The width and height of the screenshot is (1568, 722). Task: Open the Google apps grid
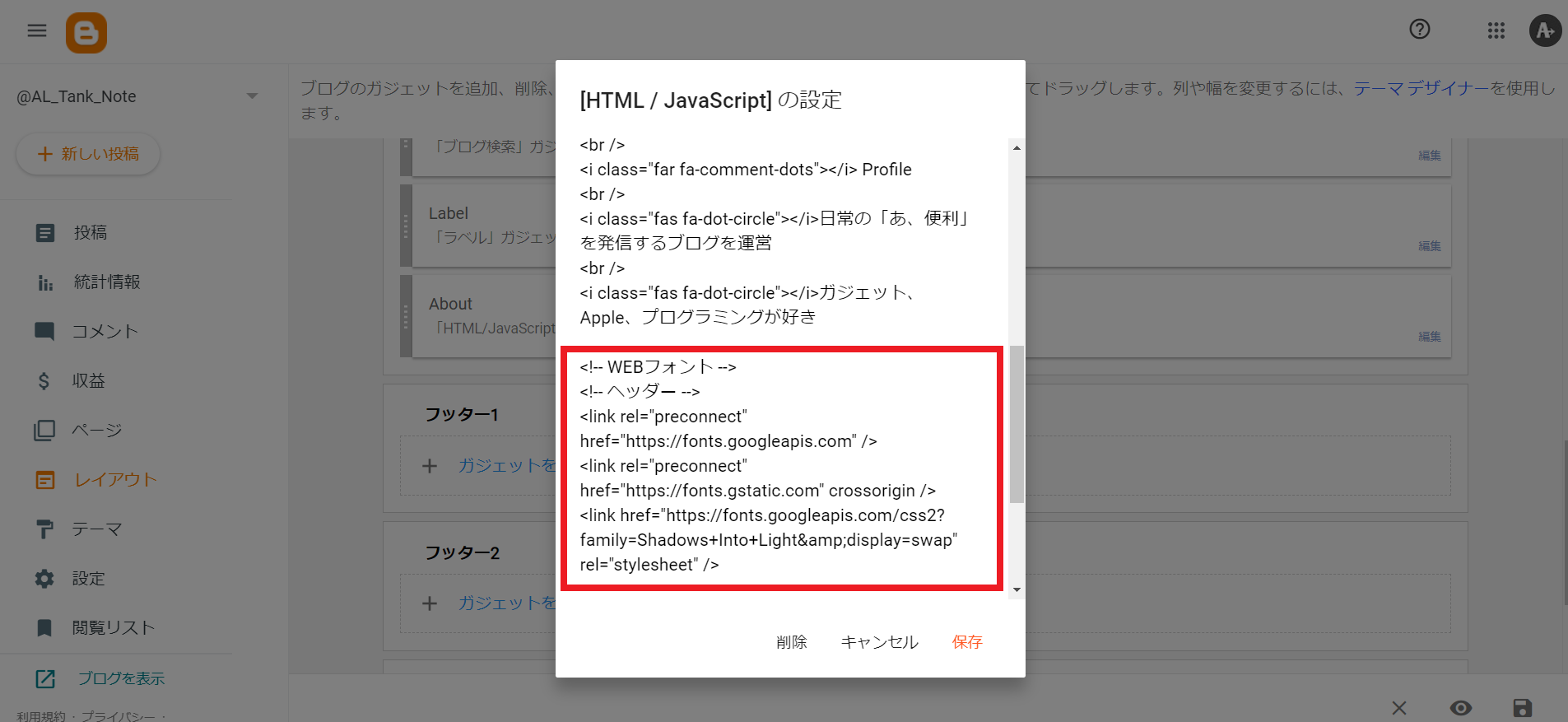click(1496, 30)
